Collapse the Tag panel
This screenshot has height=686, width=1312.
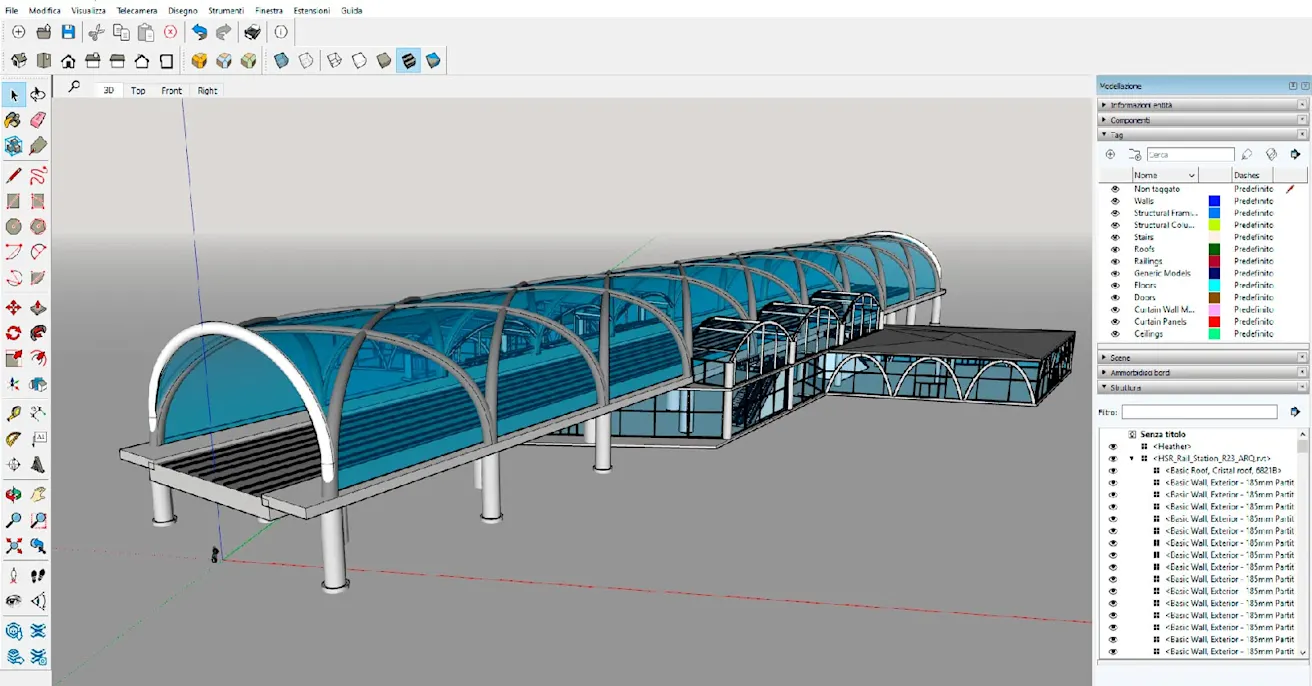pos(1203,134)
